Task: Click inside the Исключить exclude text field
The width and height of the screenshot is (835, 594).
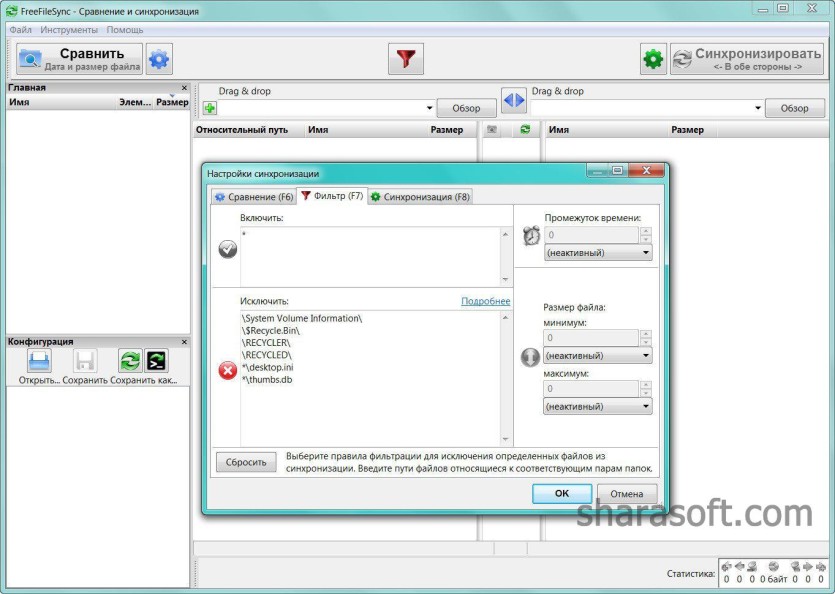Action: pos(370,378)
